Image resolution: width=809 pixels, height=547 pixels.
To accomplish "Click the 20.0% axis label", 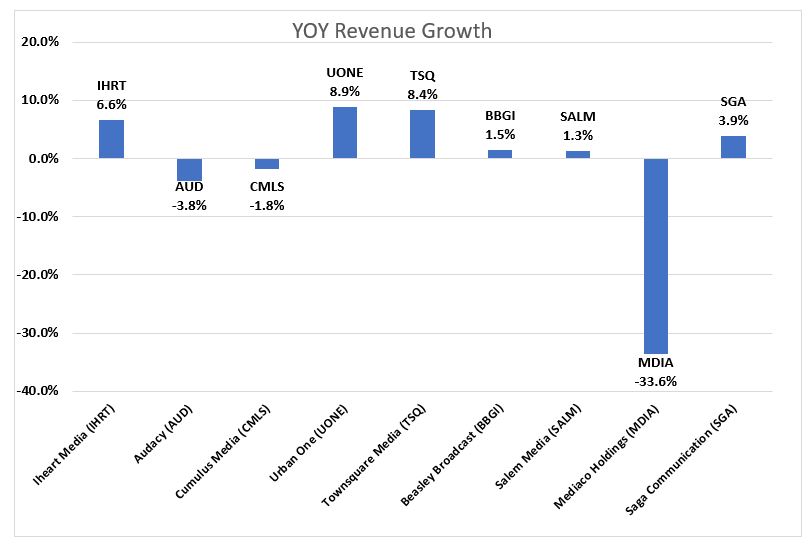I will pyautogui.click(x=40, y=42).
